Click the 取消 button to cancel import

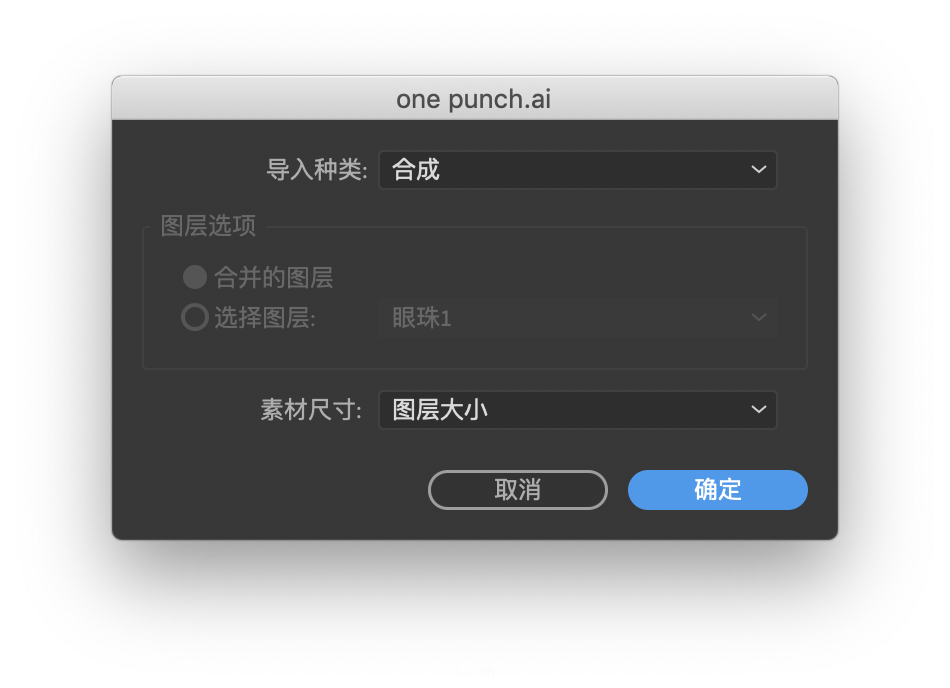tap(517, 489)
